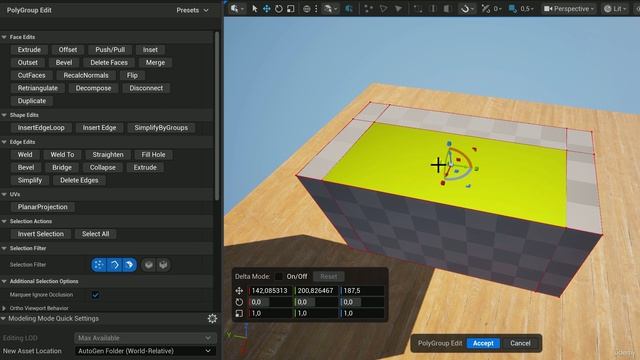Click the Invert Selection button
Viewport: 640px width, 360px height.
[x=40, y=234]
